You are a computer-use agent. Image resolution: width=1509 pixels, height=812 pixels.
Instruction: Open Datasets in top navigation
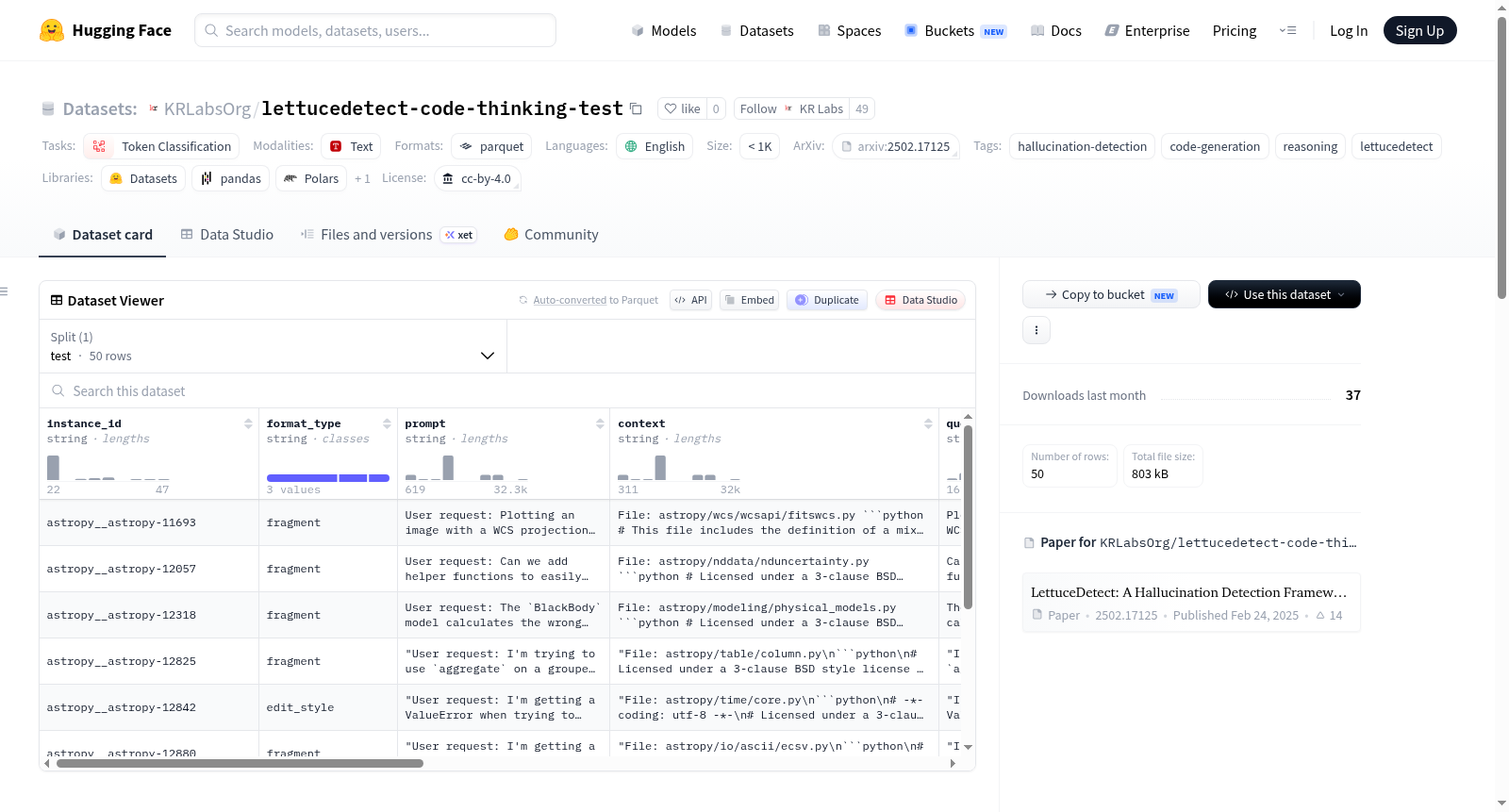coord(757,30)
